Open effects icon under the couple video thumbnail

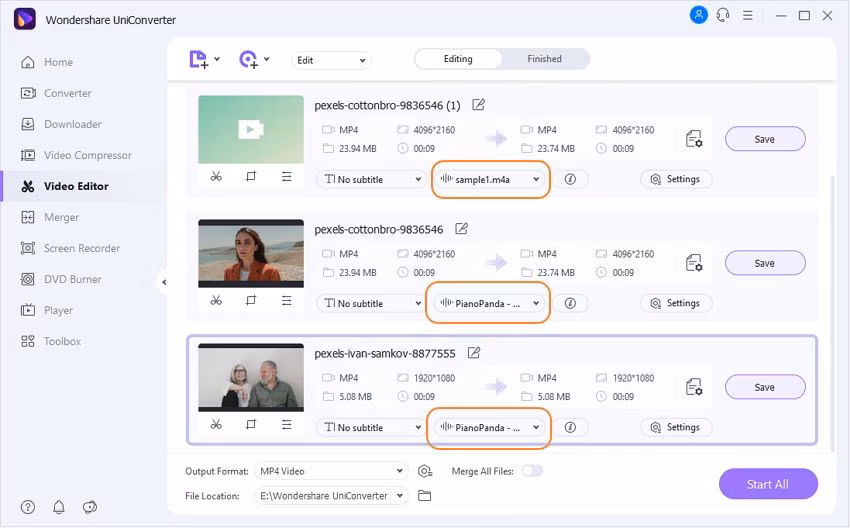[286, 424]
